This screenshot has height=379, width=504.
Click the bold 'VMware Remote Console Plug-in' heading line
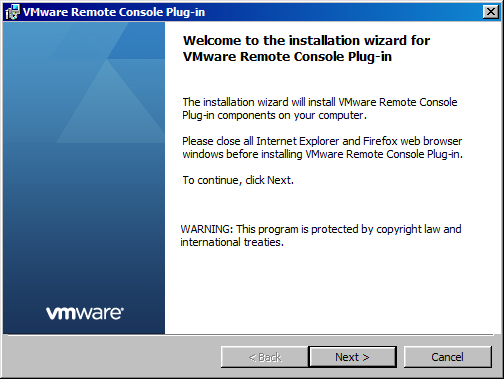(287, 56)
